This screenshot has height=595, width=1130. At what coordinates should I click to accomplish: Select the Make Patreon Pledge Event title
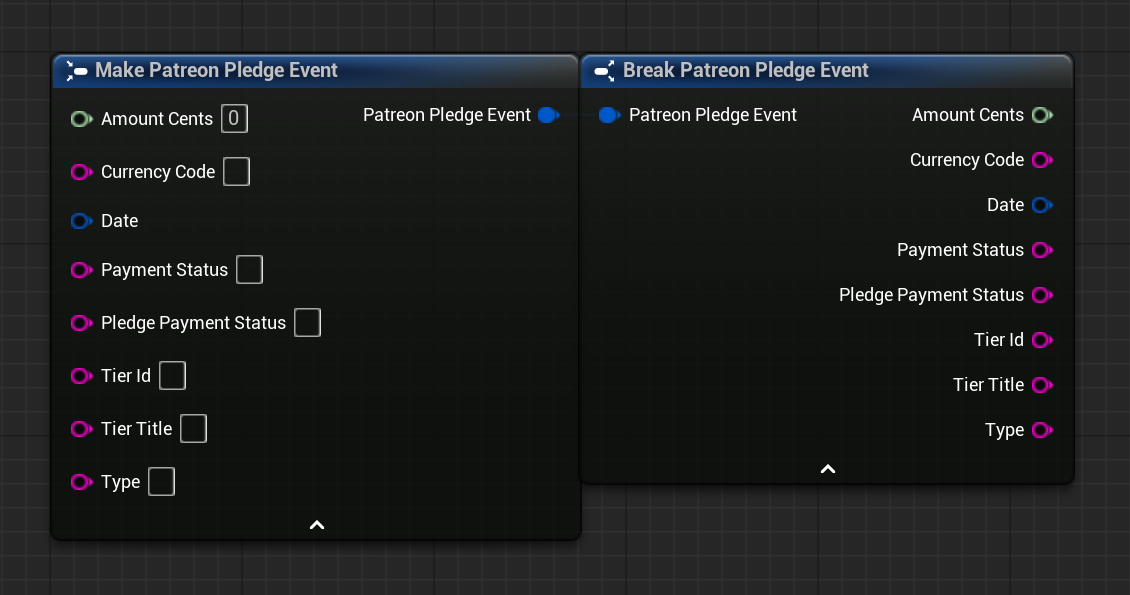coord(216,70)
